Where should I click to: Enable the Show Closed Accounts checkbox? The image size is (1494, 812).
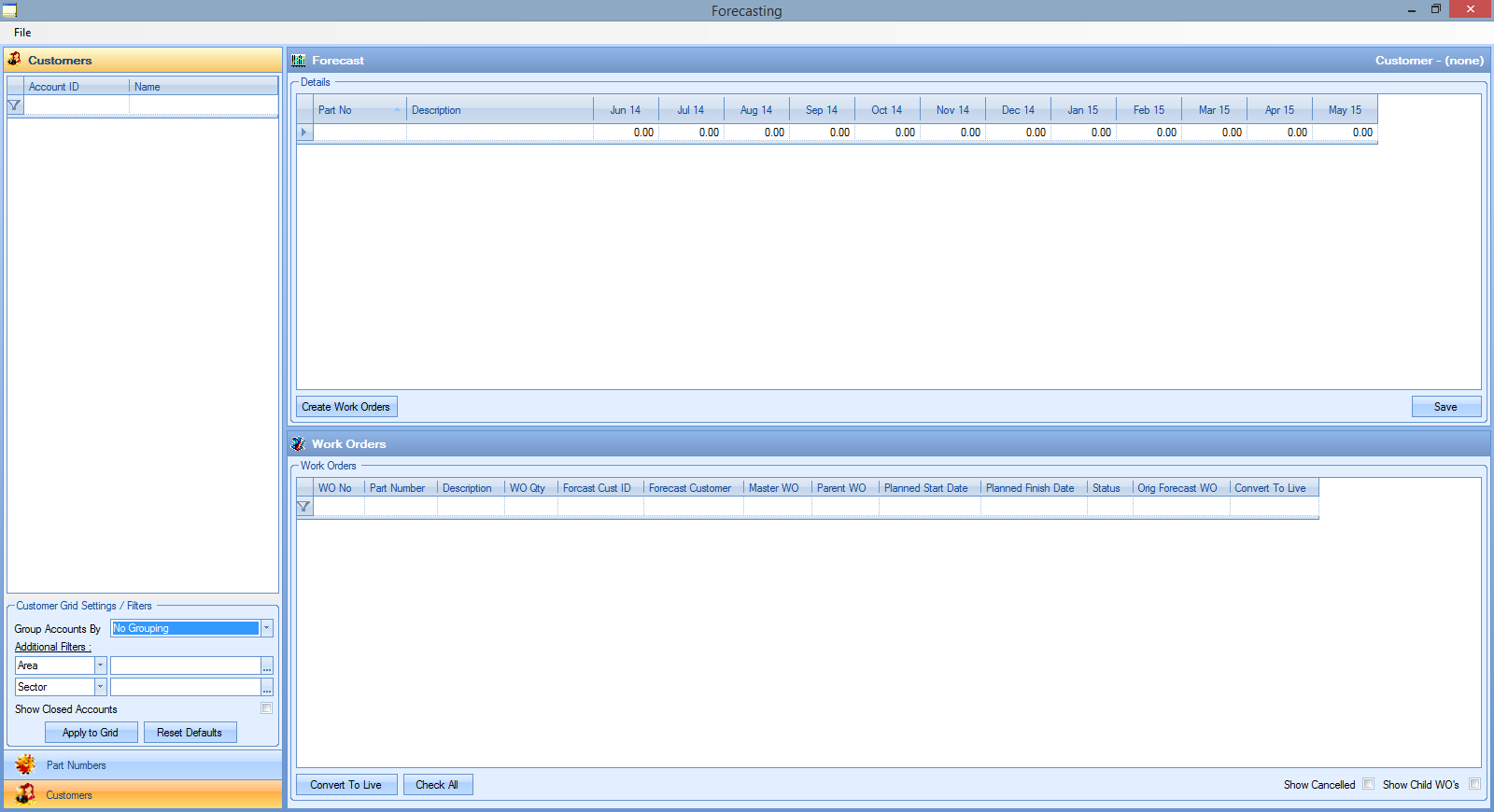[x=267, y=708]
